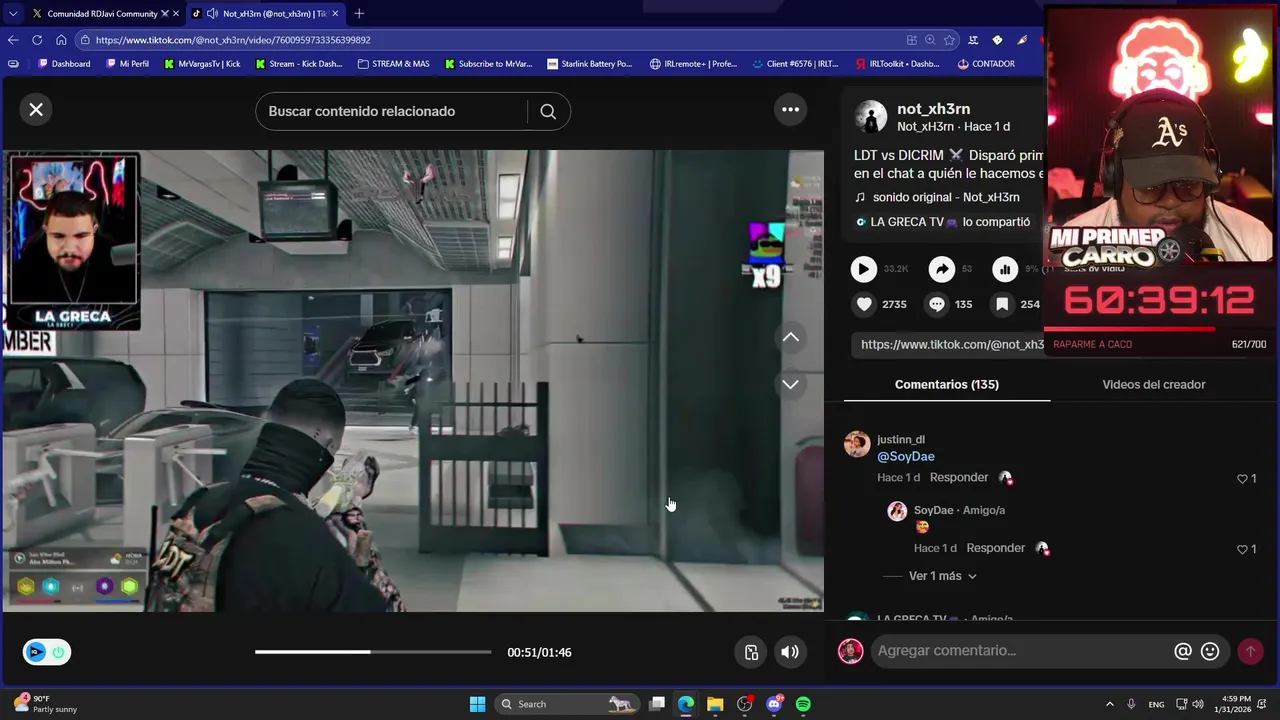Image resolution: width=1280 pixels, height=720 pixels.
Task: Zoom the page via magnifier icon in the address bar
Action: [930, 40]
